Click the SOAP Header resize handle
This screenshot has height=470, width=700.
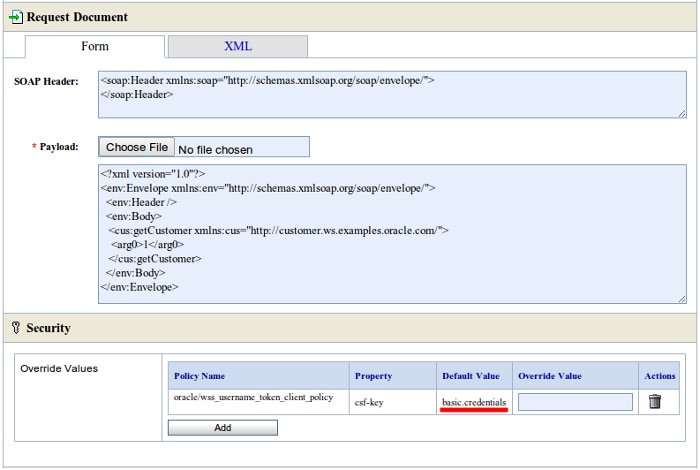682,114
